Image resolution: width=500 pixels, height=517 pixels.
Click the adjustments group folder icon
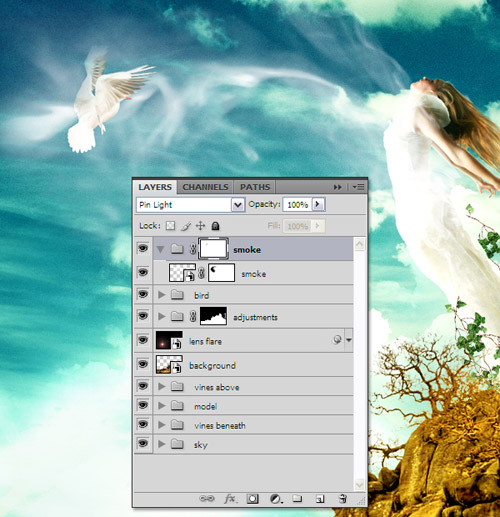click(x=177, y=316)
